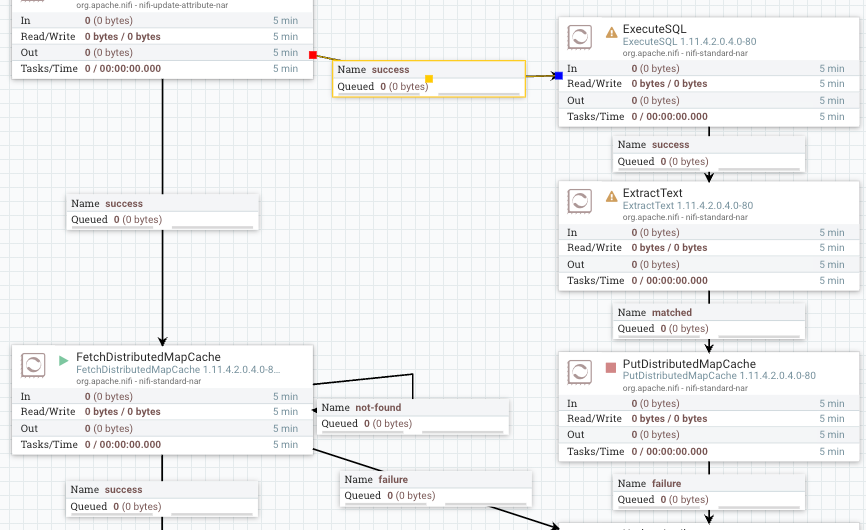Click the blue connection end handle
Viewport: 866px width, 530px height.
pyautogui.click(x=558, y=76)
